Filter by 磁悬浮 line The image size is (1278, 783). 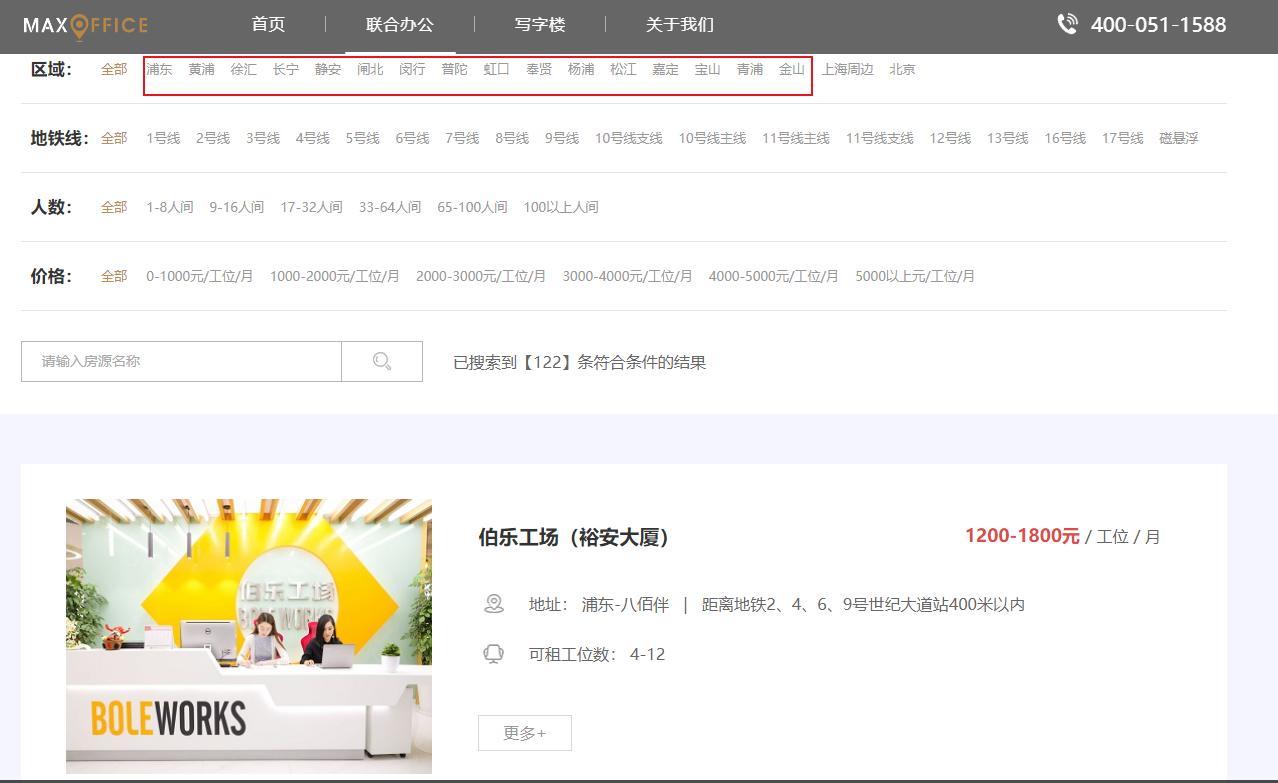point(1179,138)
